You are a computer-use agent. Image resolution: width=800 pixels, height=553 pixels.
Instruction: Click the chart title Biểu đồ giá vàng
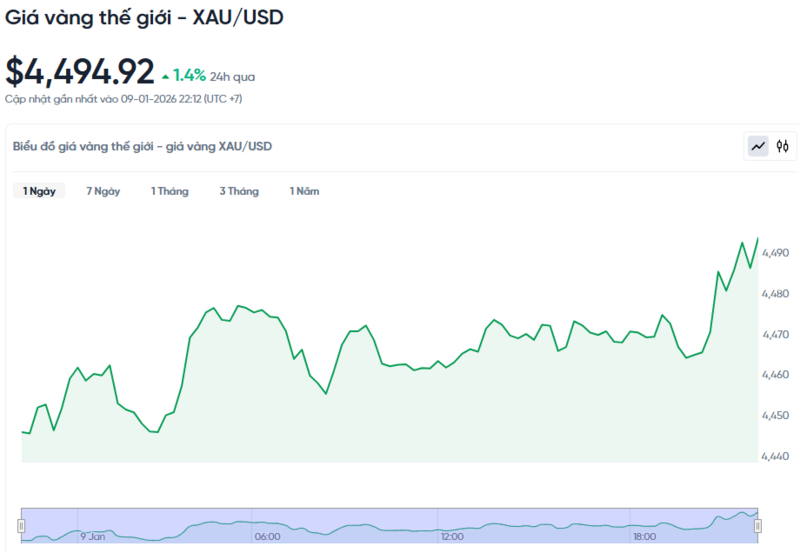pos(142,146)
